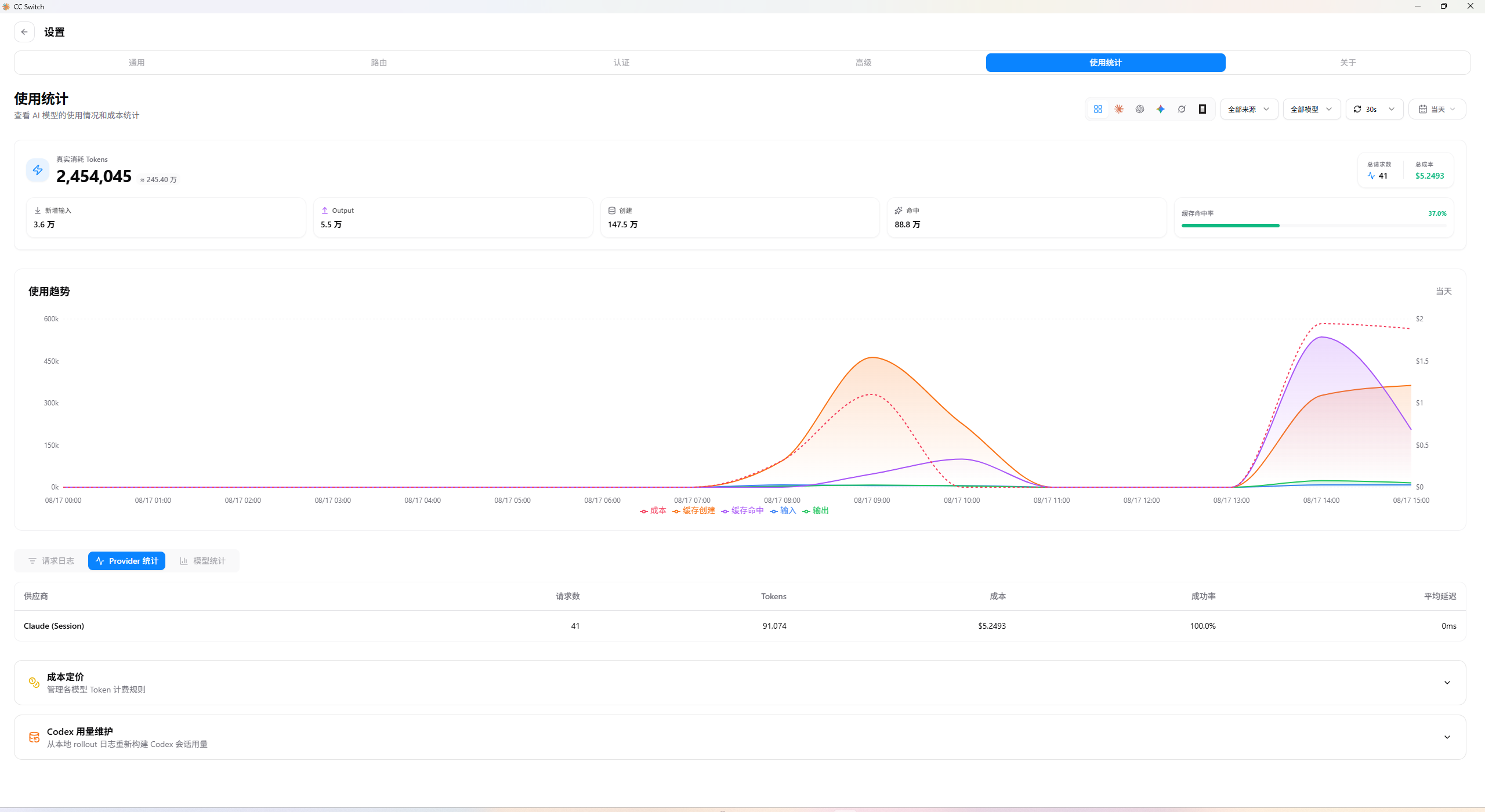Screen dimensions: 1485x812
Task: Select the all-apps grid filter icon
Action: 1098,109
